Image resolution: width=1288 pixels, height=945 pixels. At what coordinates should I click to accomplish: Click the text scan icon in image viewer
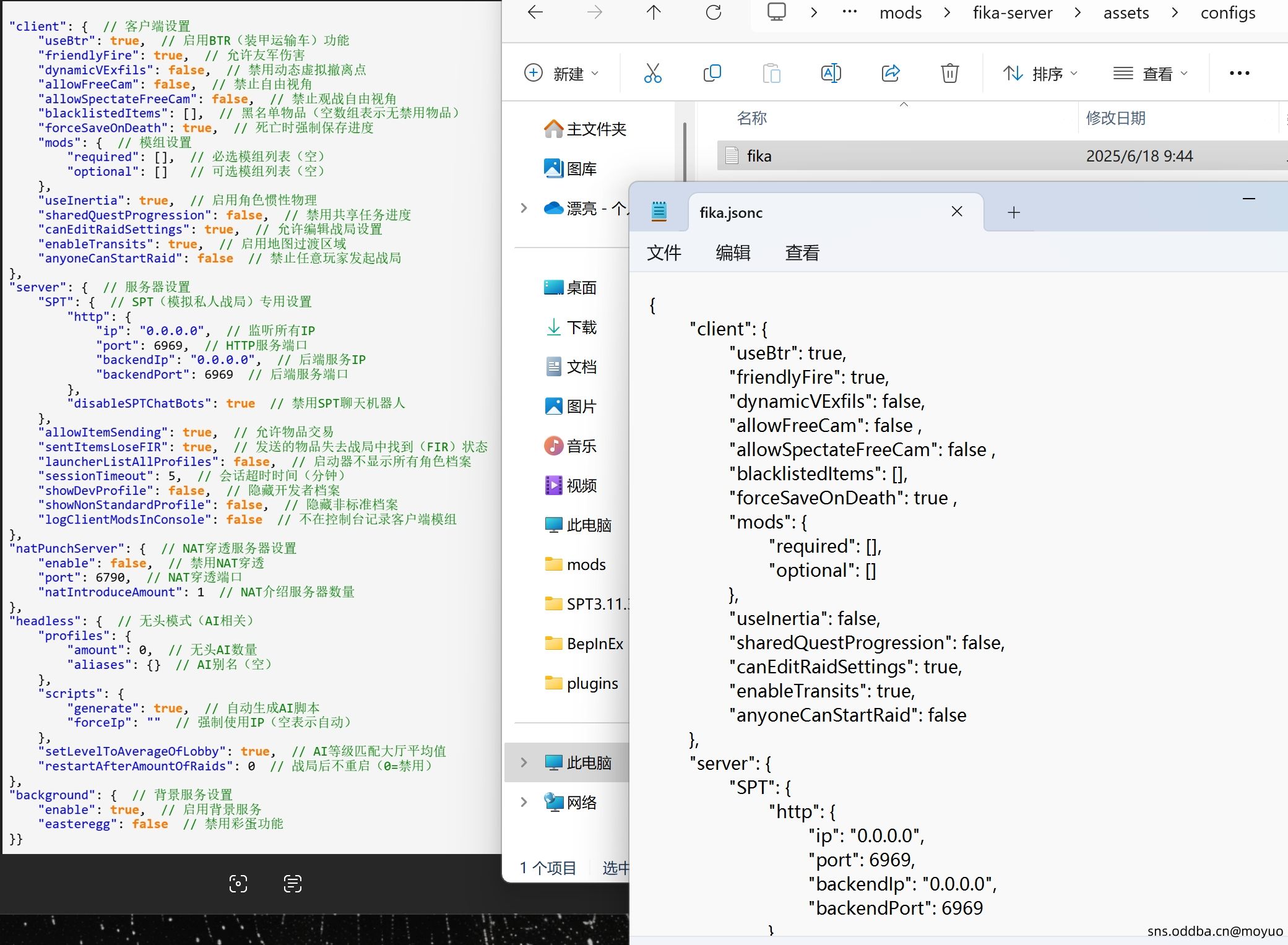click(292, 884)
